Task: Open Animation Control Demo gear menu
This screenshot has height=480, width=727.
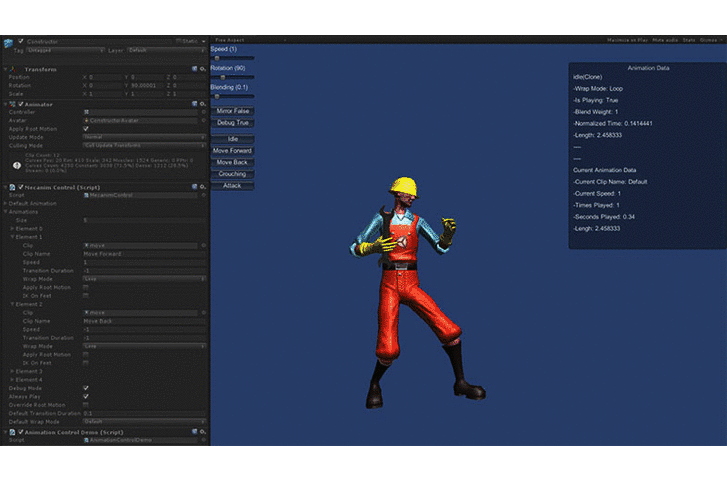Action: pos(203,432)
